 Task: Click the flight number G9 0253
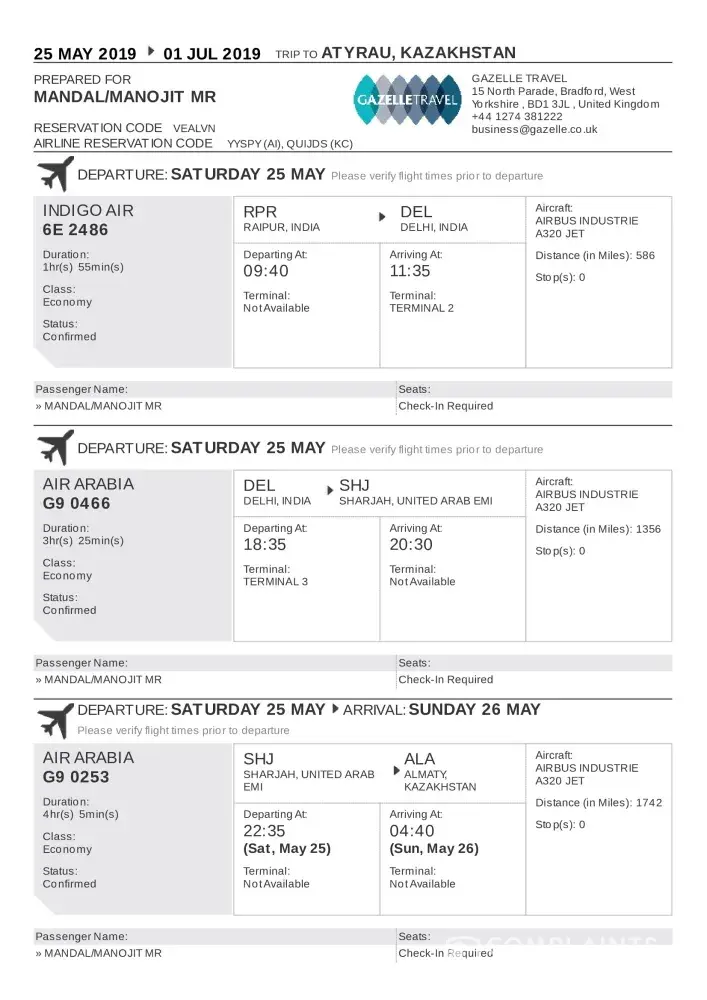[76, 777]
